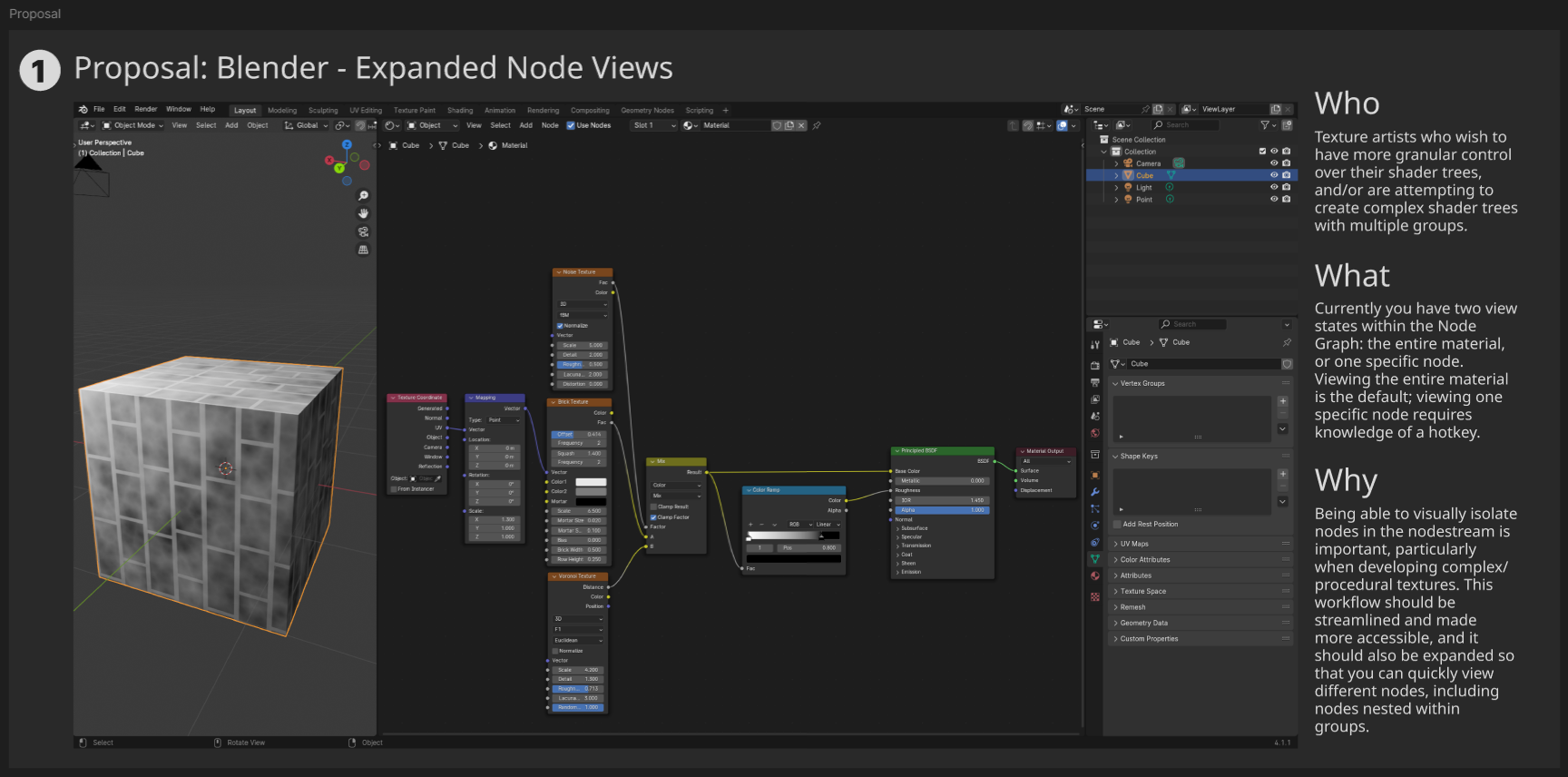The image size is (1568, 777).
Task: Hide the Camera object using eye icon
Action: tap(1274, 163)
